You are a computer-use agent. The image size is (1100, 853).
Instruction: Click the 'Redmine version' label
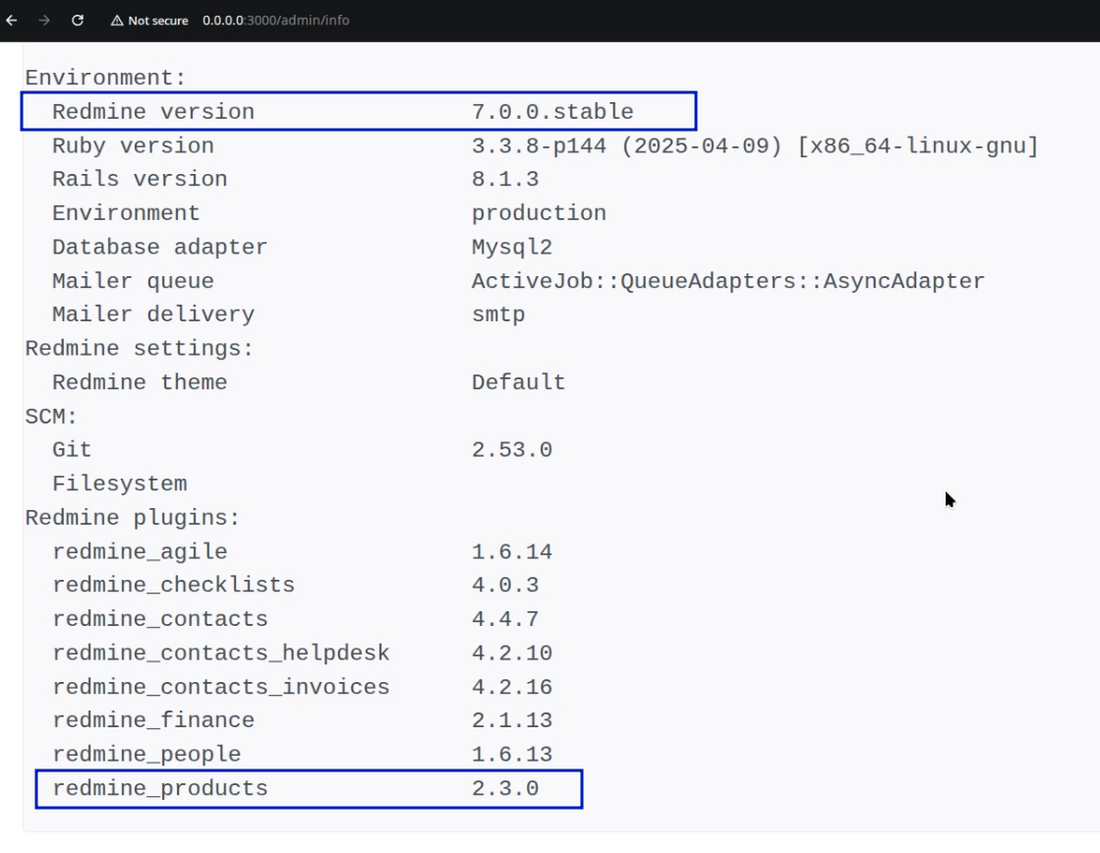pos(153,112)
